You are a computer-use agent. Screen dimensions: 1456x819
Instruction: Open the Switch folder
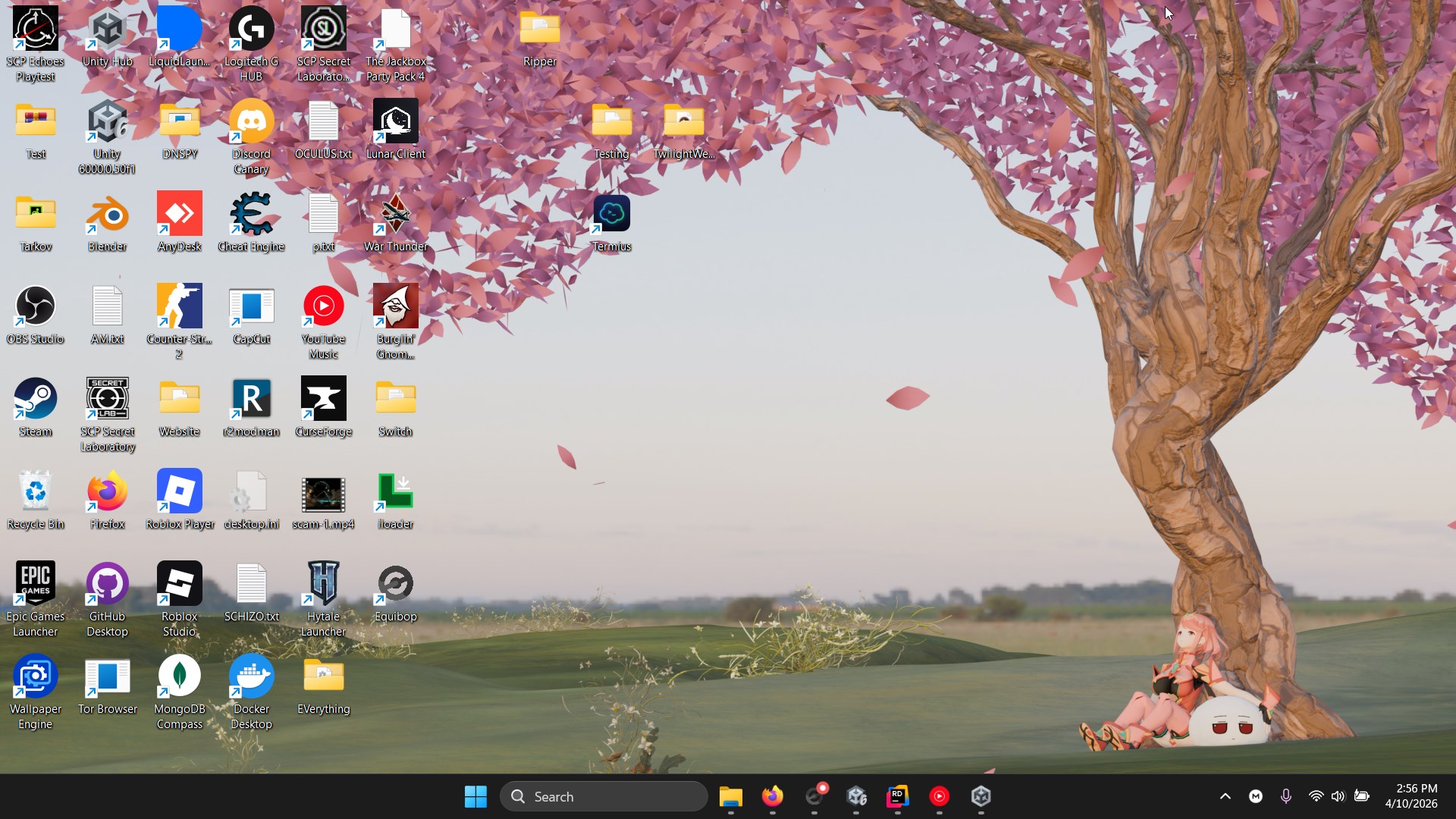point(395,408)
